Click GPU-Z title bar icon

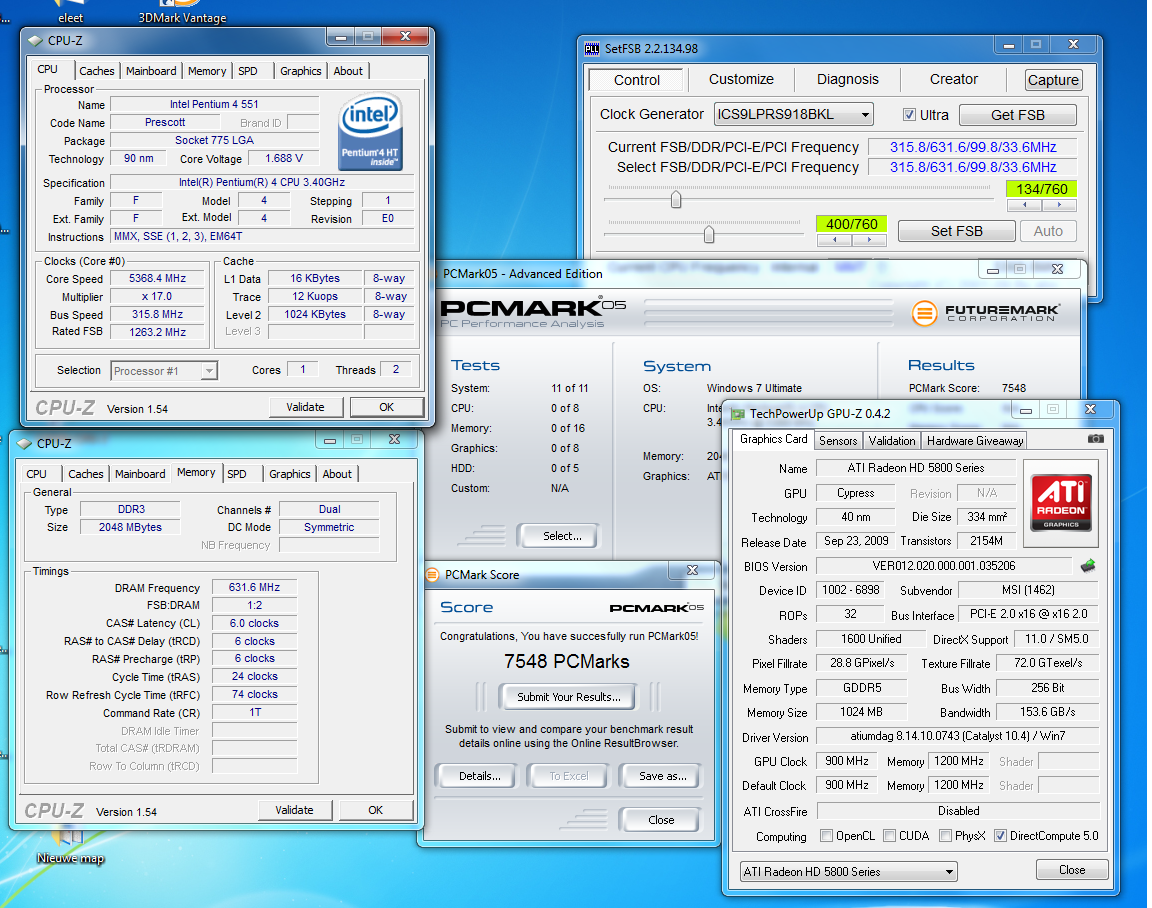click(738, 414)
